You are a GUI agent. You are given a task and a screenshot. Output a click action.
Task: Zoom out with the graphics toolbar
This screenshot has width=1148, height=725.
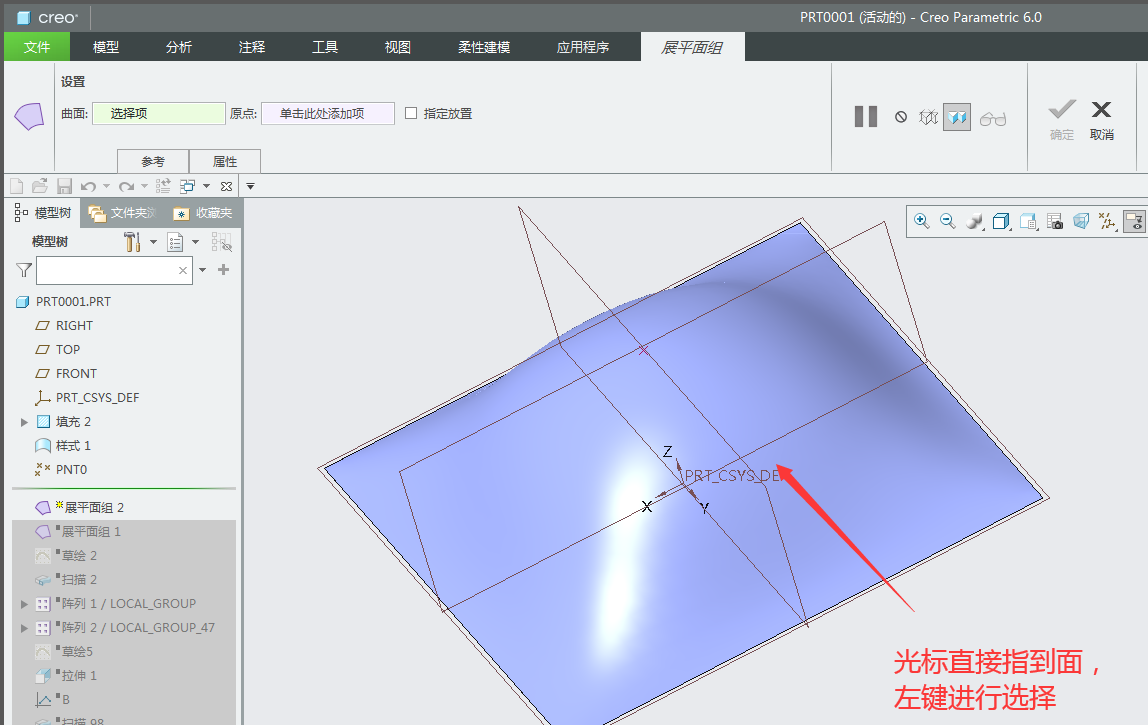(x=947, y=221)
